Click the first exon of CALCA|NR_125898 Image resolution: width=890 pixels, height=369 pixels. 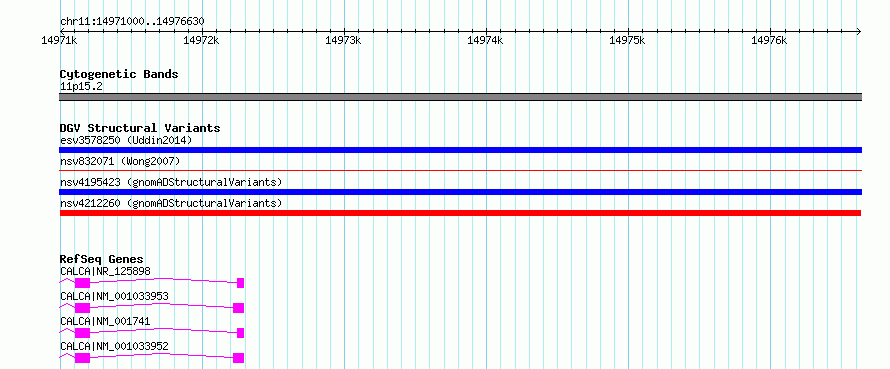82,283
